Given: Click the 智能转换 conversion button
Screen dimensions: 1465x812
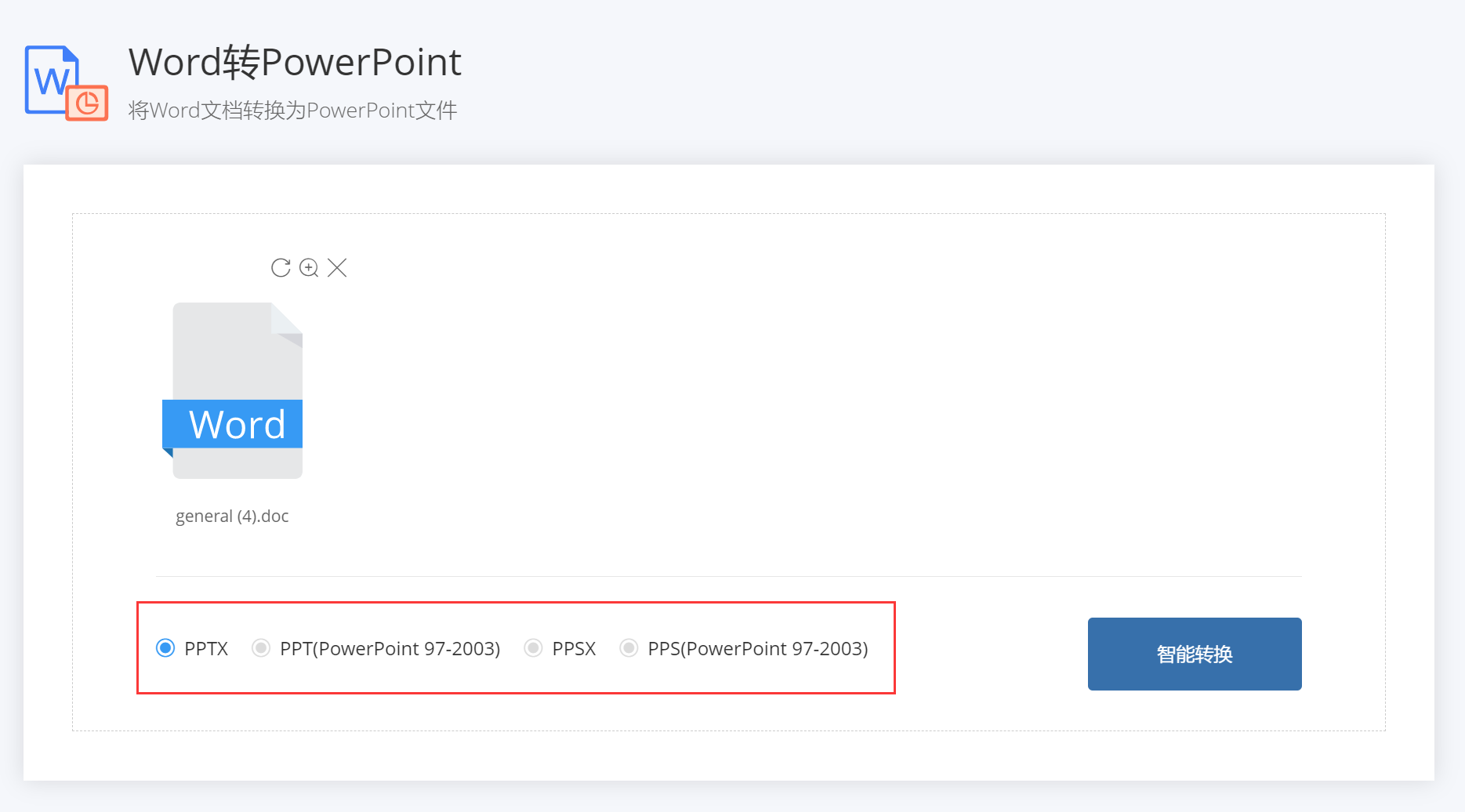Looking at the screenshot, I should (1193, 654).
